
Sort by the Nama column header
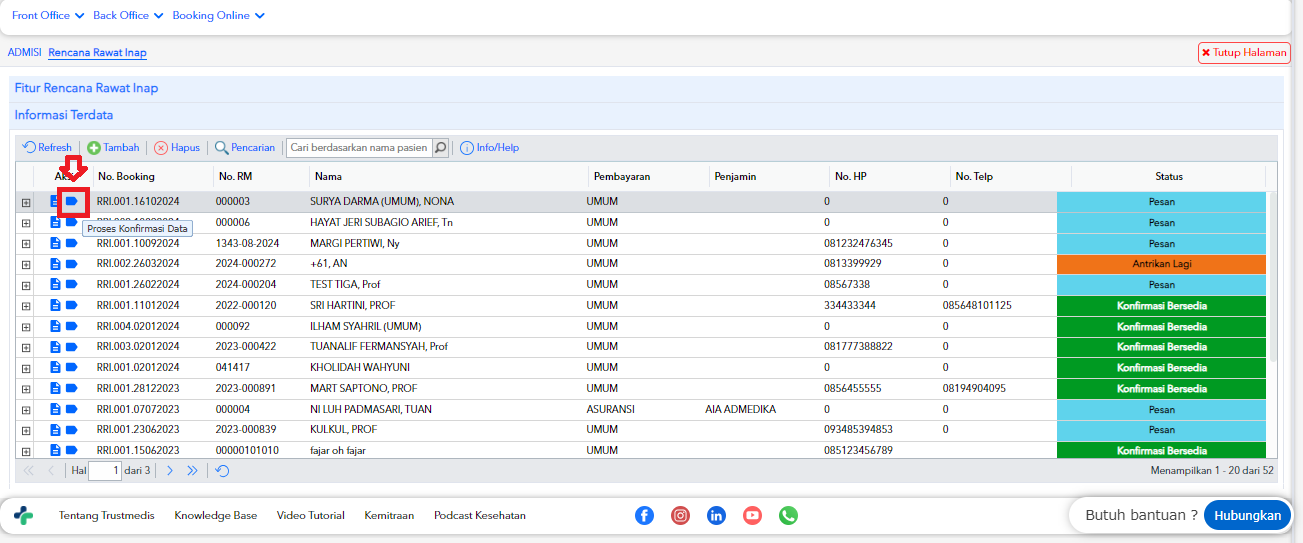(449, 176)
